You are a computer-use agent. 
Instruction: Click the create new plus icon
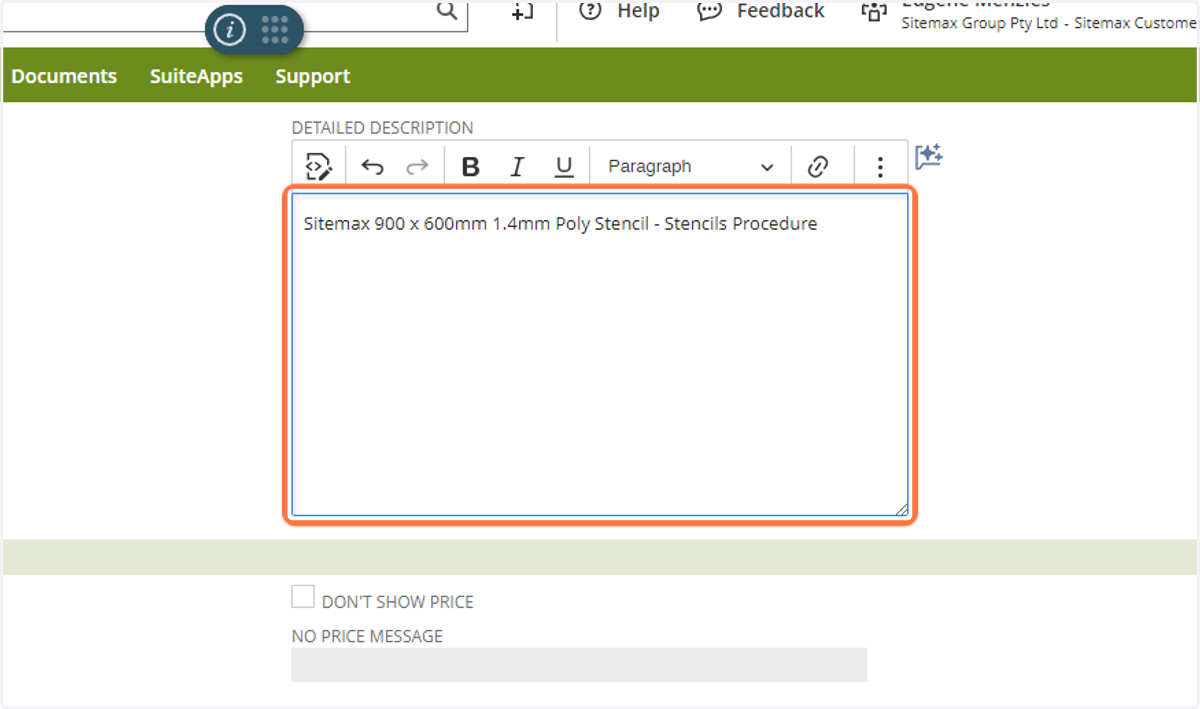522,11
